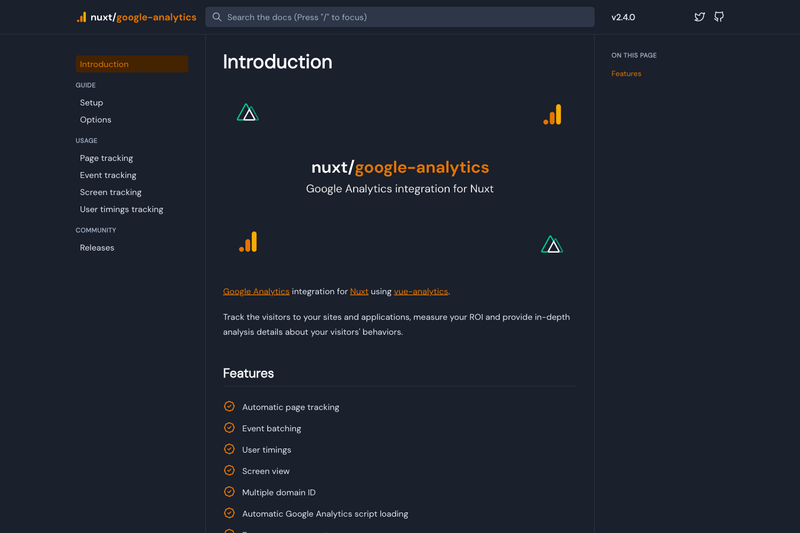
Task: Open the Options guide page
Action: 95,120
